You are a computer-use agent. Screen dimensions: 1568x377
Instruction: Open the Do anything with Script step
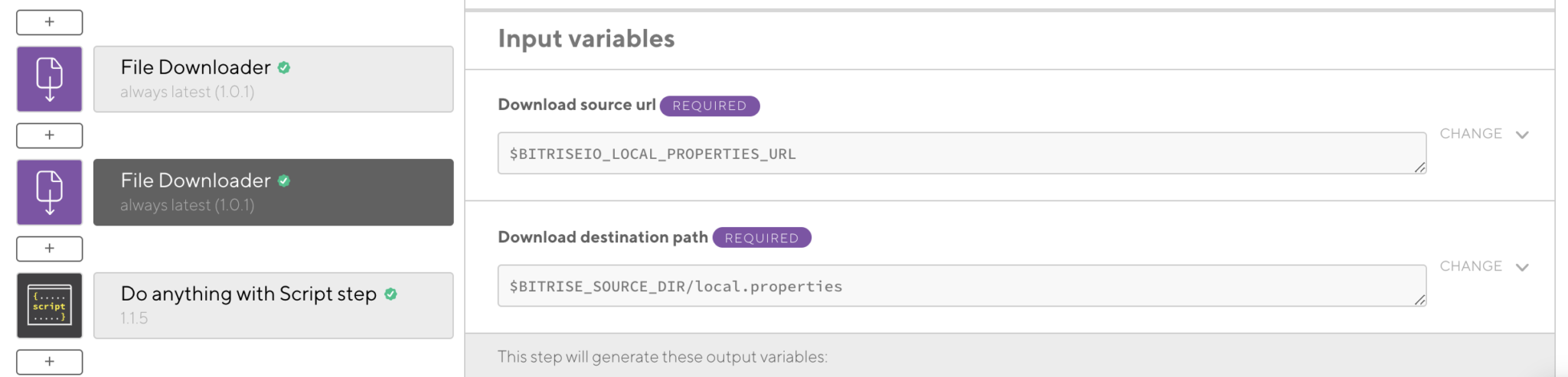pyautogui.click(x=273, y=305)
